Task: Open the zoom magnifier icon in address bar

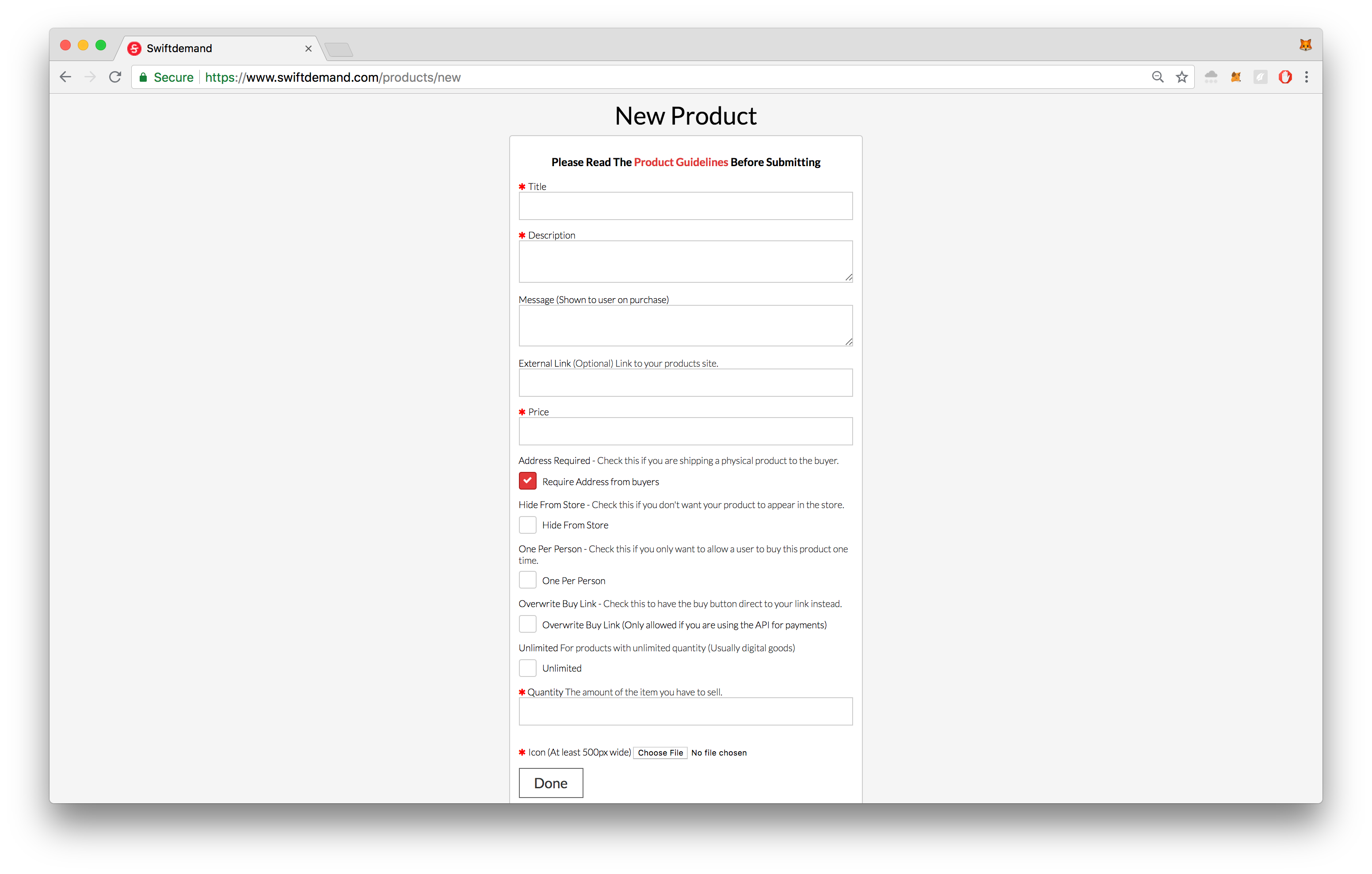Action: [x=1157, y=77]
